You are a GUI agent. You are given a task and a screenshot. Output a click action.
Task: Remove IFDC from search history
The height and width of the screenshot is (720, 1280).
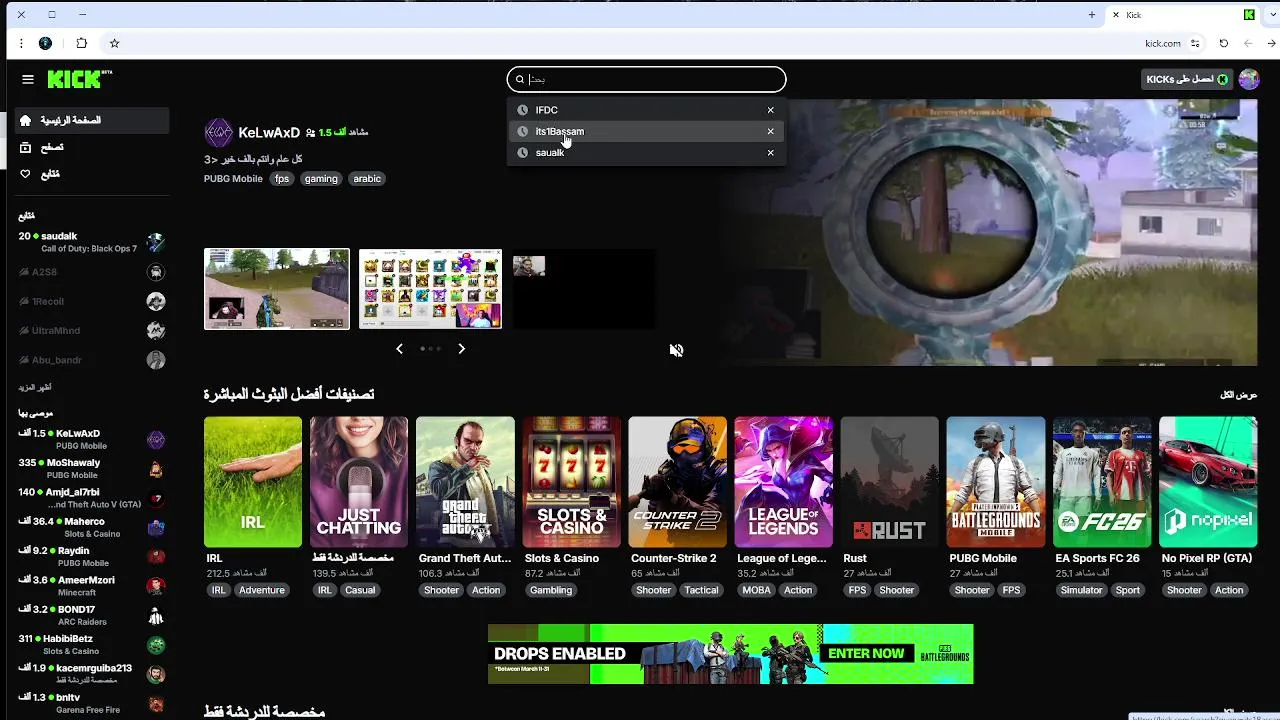pos(770,110)
